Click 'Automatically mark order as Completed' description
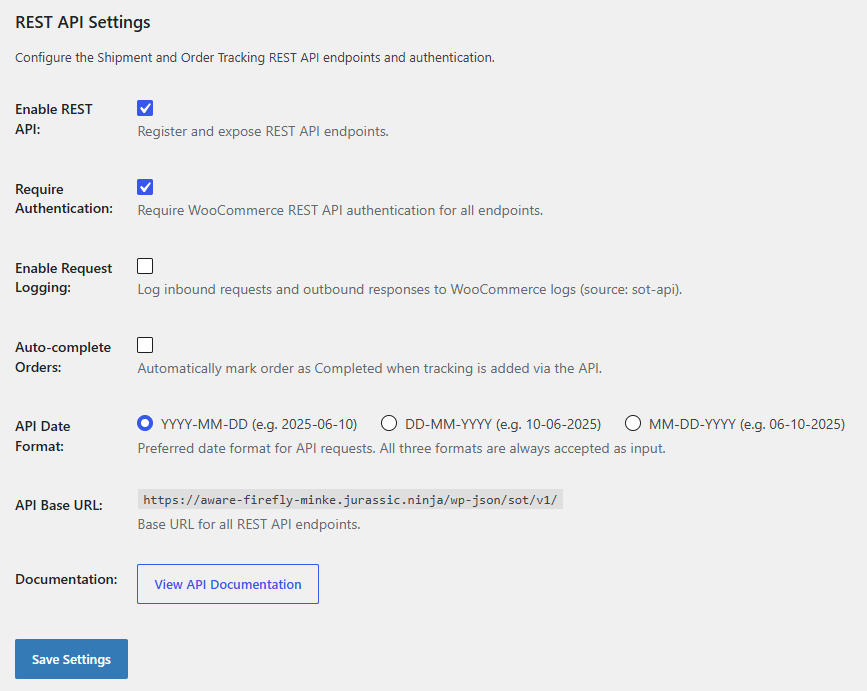 tap(369, 369)
